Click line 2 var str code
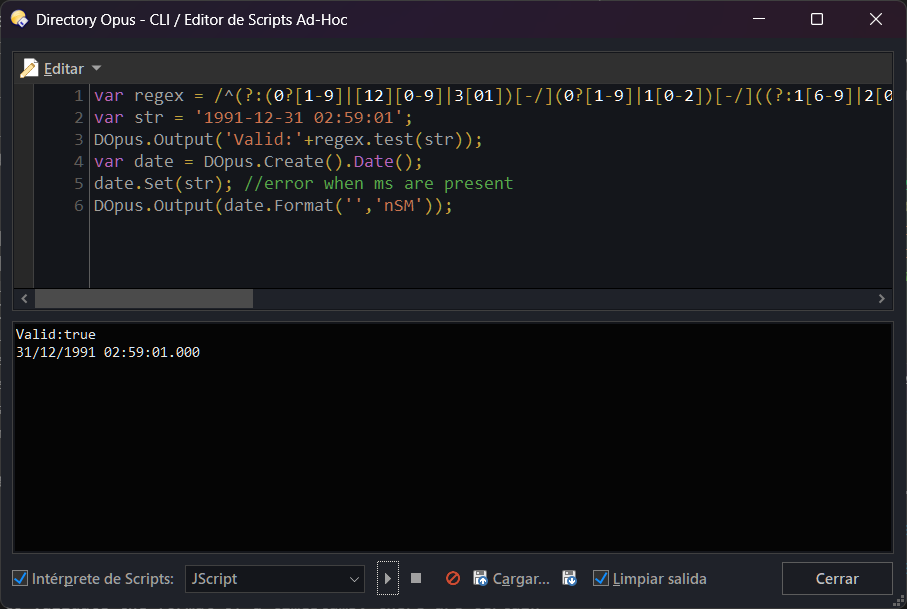Viewport: 907px width, 609px height. click(253, 117)
